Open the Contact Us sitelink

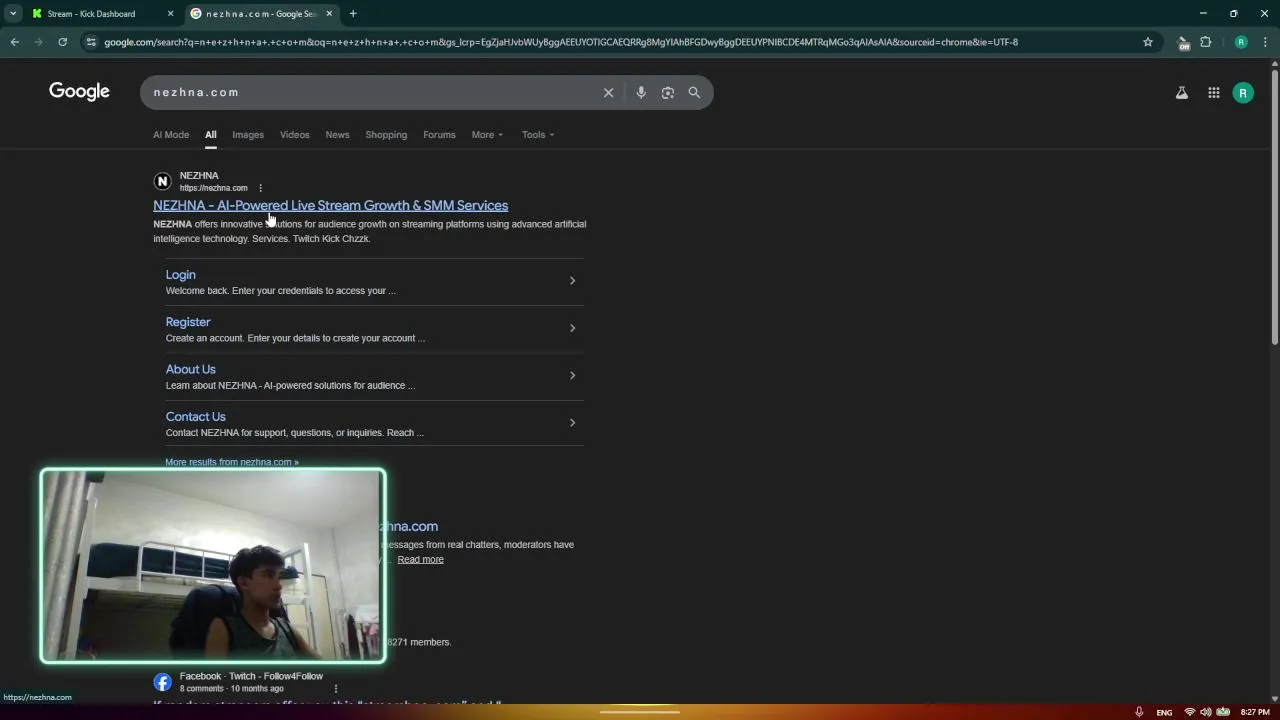[195, 417]
